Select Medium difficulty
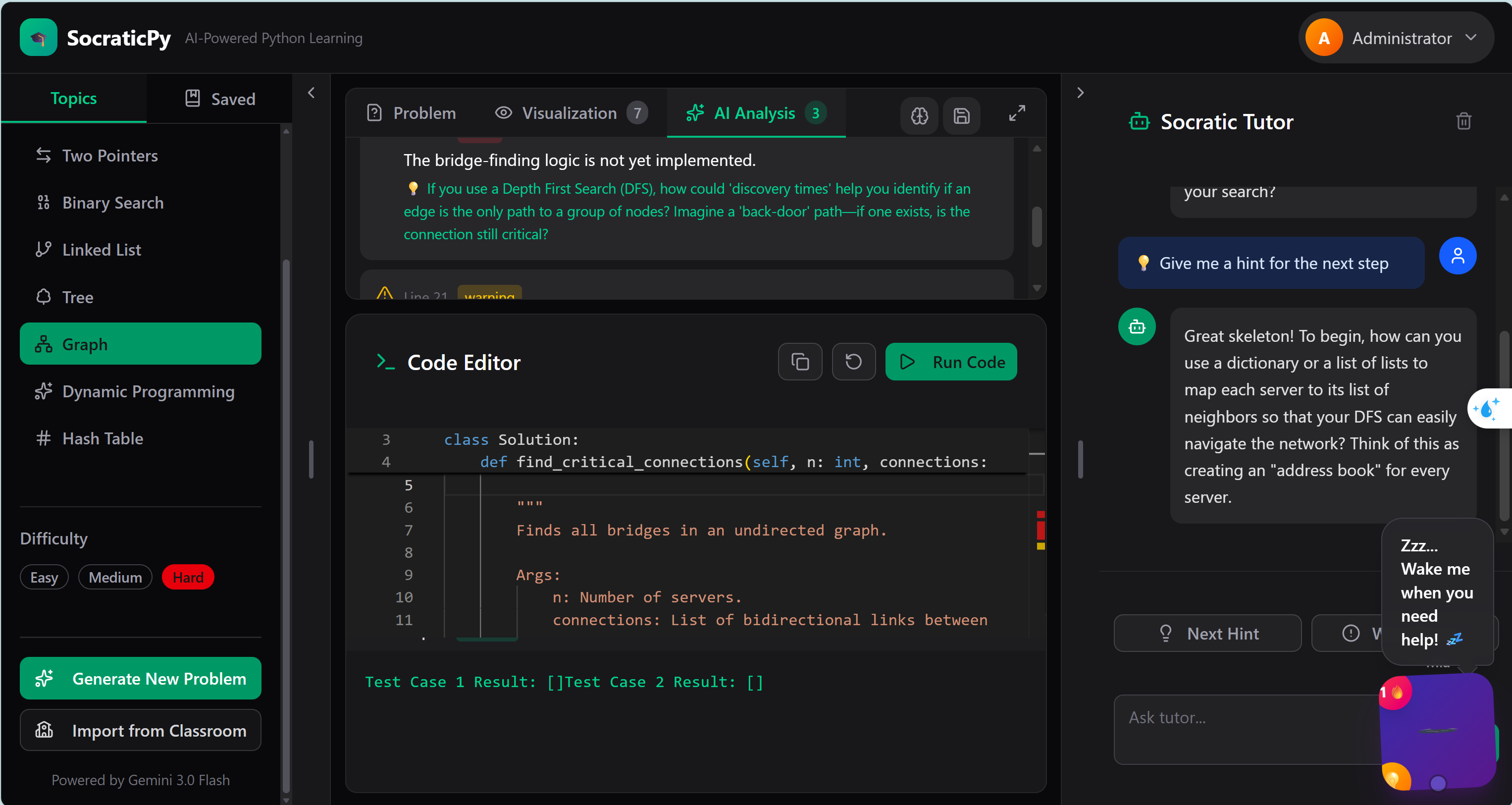 pyautogui.click(x=115, y=577)
